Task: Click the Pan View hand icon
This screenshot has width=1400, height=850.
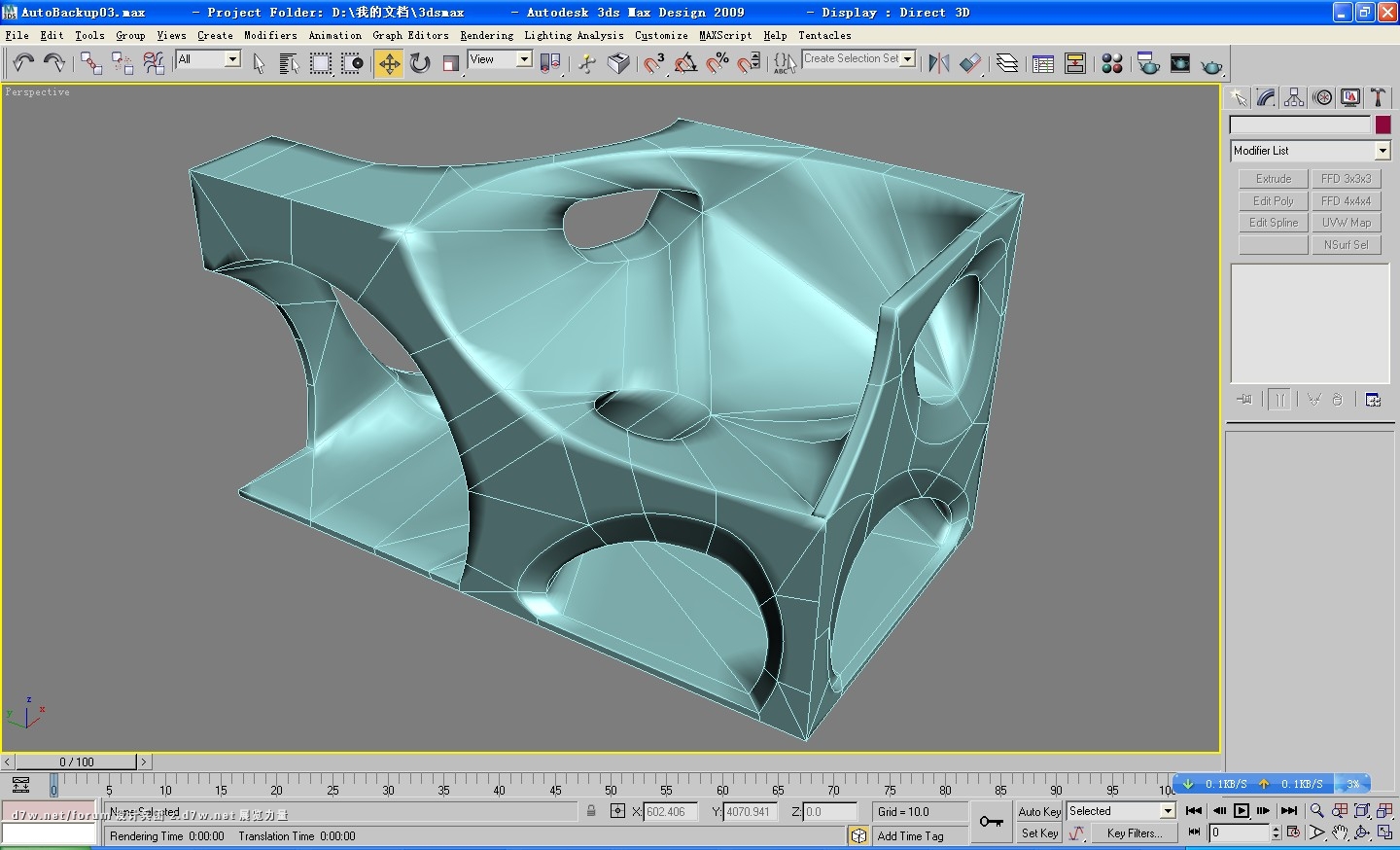Action: tap(1340, 832)
